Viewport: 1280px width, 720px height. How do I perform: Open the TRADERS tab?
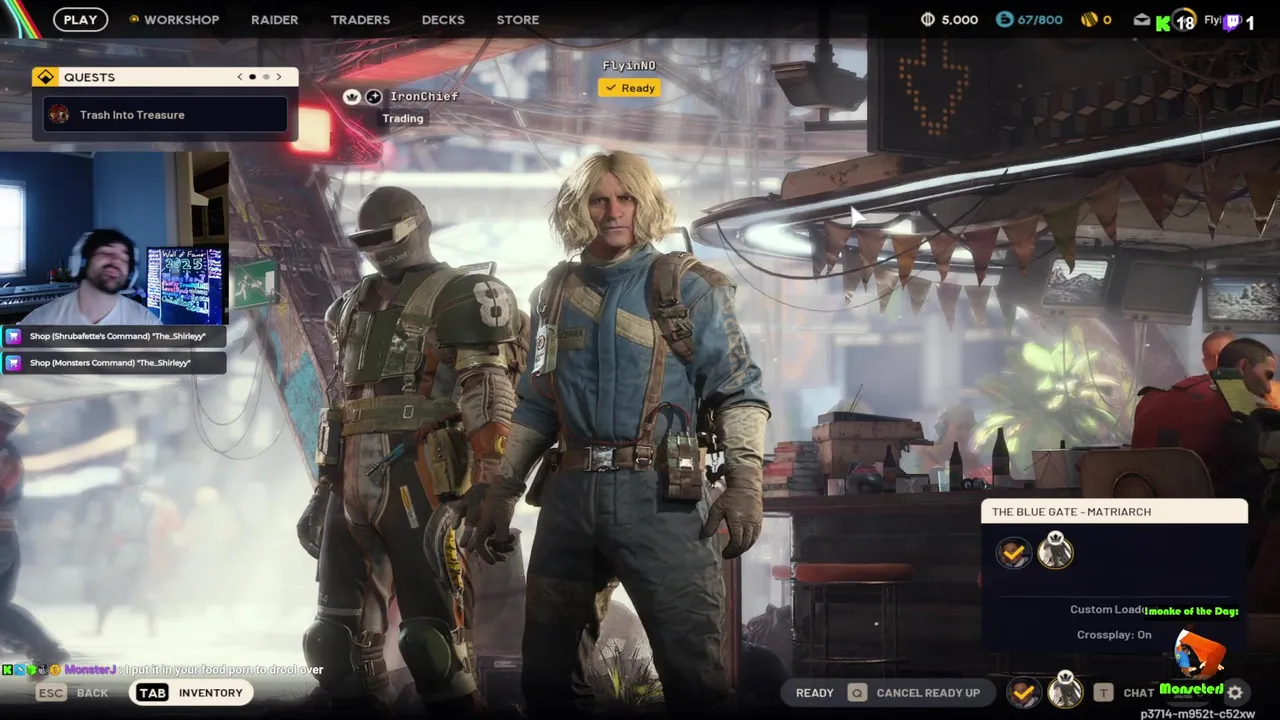coord(361,19)
